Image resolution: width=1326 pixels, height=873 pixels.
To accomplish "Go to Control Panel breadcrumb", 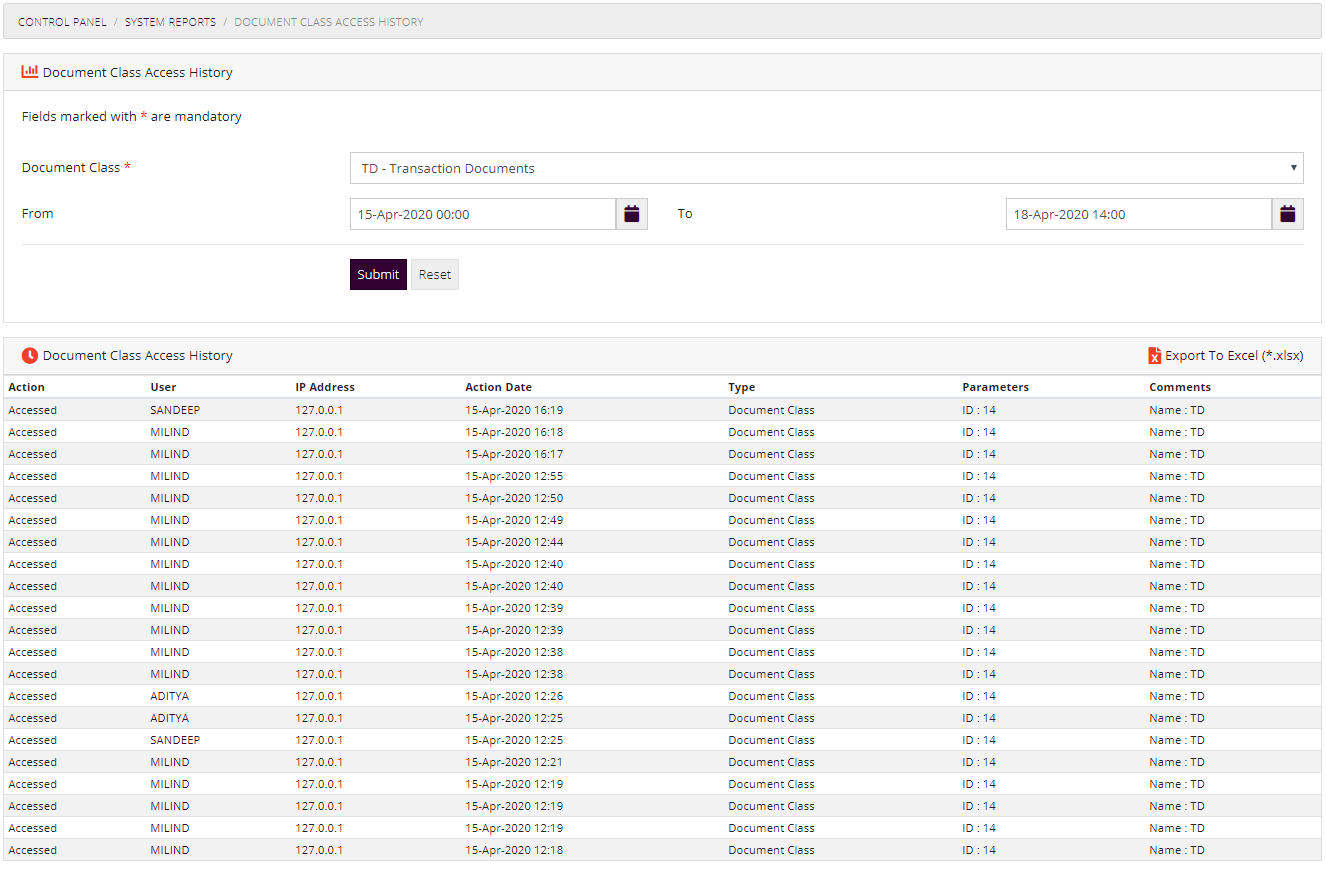I will pos(62,22).
